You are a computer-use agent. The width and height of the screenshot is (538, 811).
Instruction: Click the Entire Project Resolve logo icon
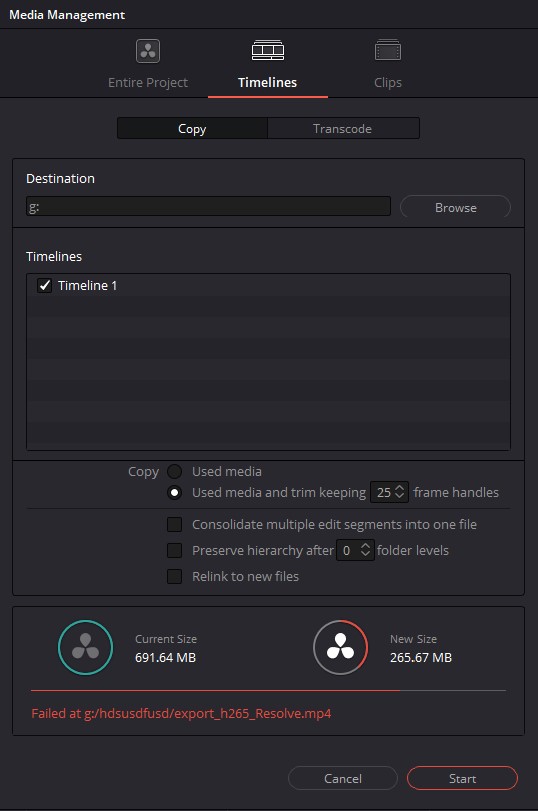[148, 51]
